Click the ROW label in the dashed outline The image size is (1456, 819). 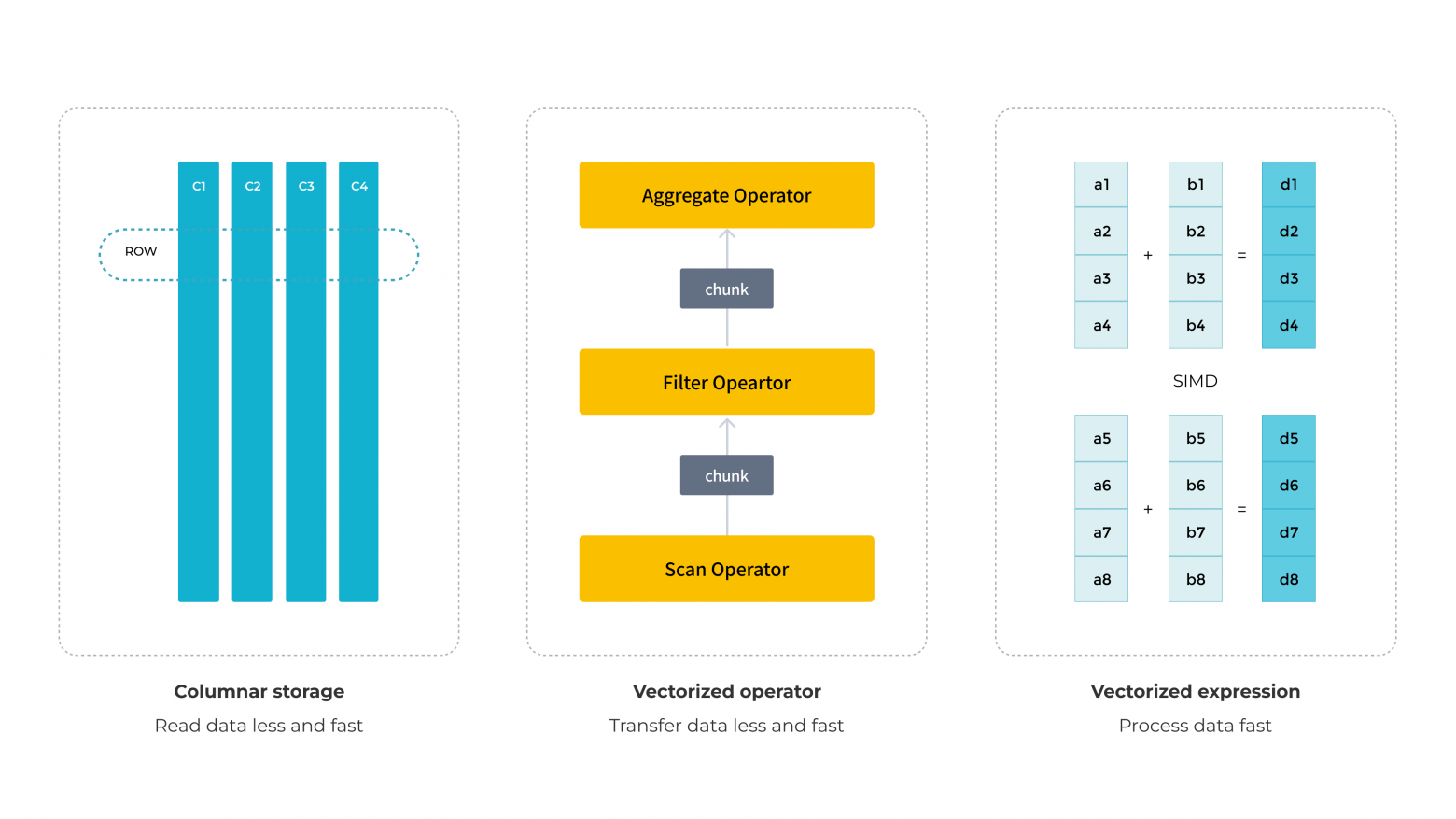tap(141, 251)
